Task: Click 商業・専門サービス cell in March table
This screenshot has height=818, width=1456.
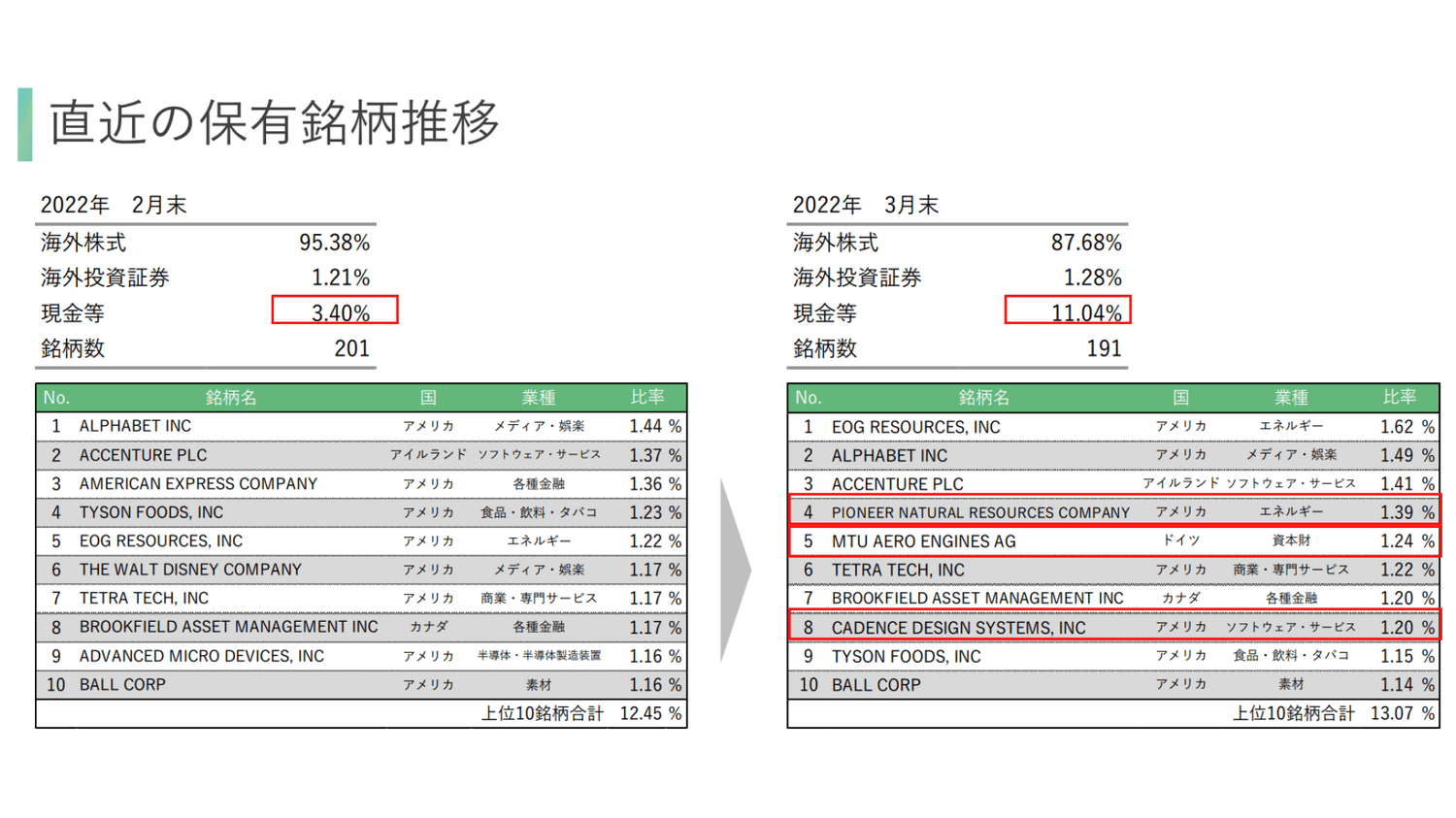Action: [1291, 570]
